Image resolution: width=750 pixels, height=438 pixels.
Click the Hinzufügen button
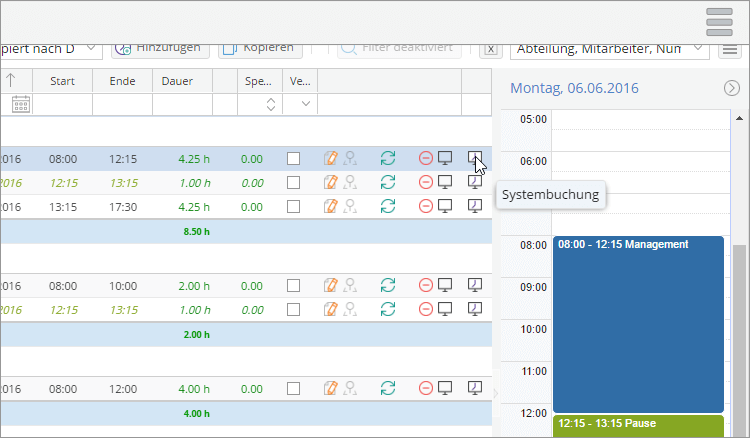click(158, 48)
